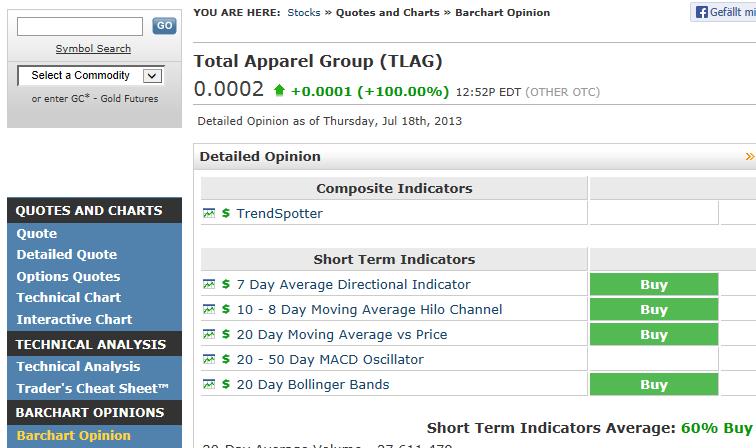Open chart icon for 20 Day Moving Average vs Price
The width and height of the screenshot is (756, 448).
(x=208, y=334)
